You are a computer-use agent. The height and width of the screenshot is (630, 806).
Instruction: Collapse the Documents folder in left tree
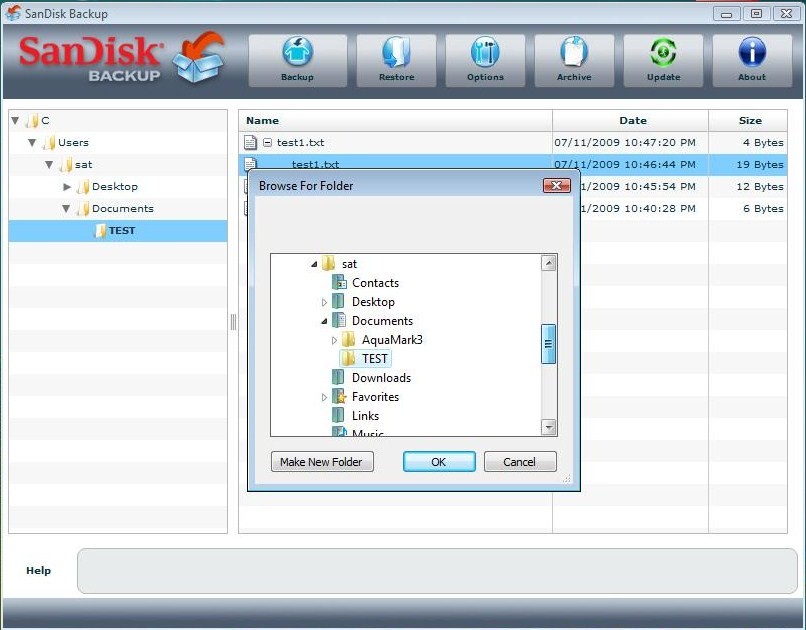66,209
